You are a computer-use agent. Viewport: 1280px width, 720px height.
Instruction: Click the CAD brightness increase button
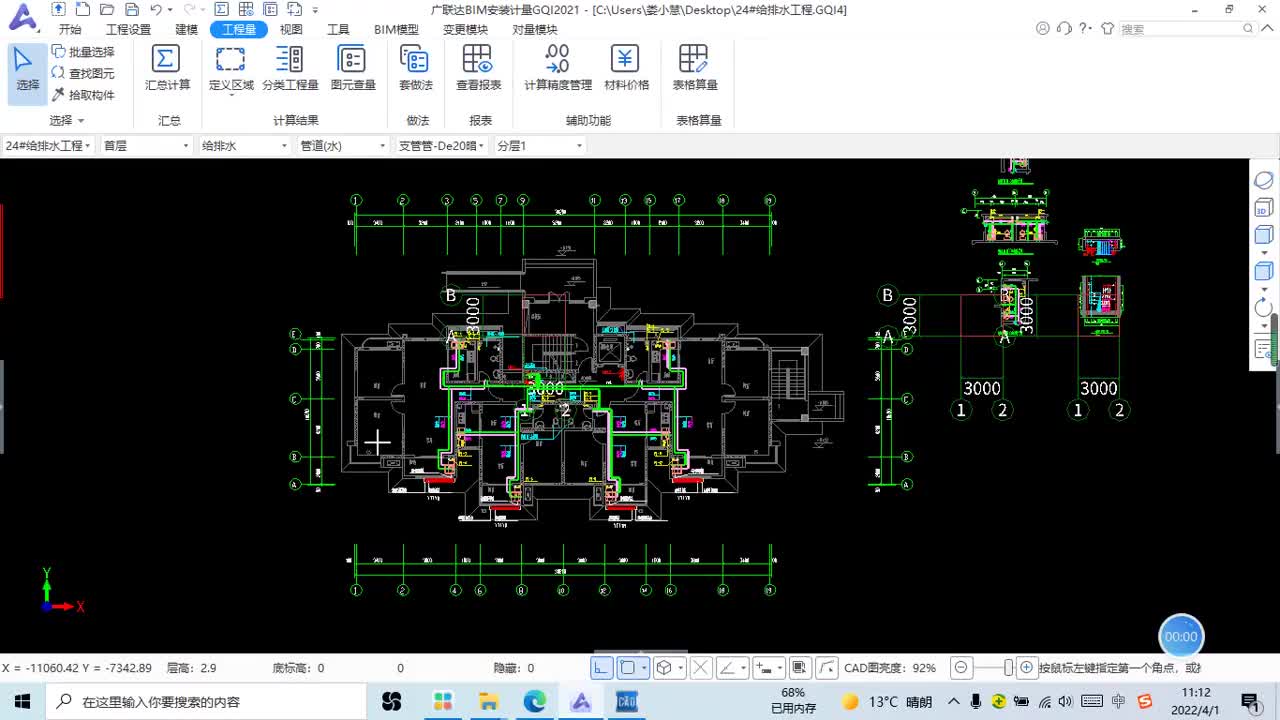(1026, 668)
